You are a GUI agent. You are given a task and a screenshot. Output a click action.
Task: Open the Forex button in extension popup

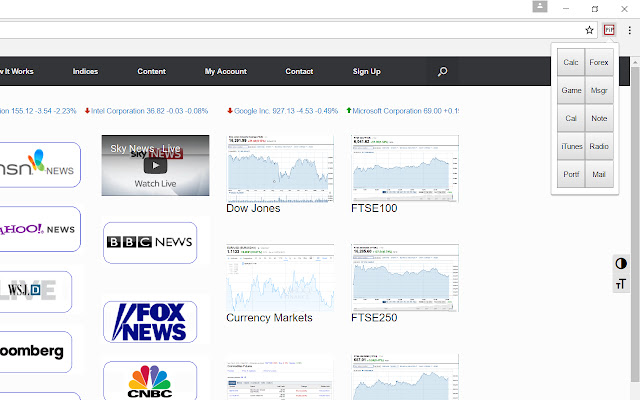(599, 62)
